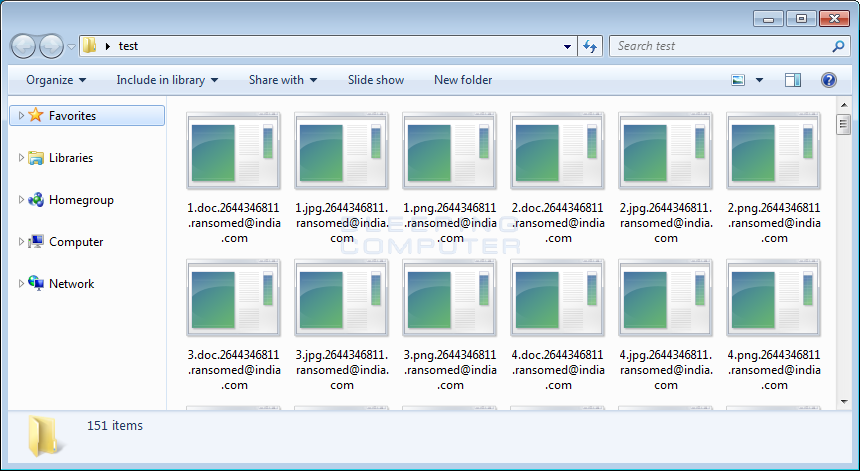860x471 pixels.
Task: Open the Share with menu
Action: pos(282,80)
